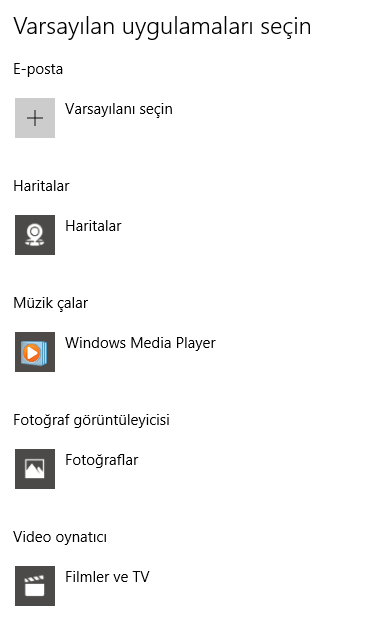Open the "Filmler ve TV" app label
Viewport: 389px width, 628px height.
click(107, 577)
